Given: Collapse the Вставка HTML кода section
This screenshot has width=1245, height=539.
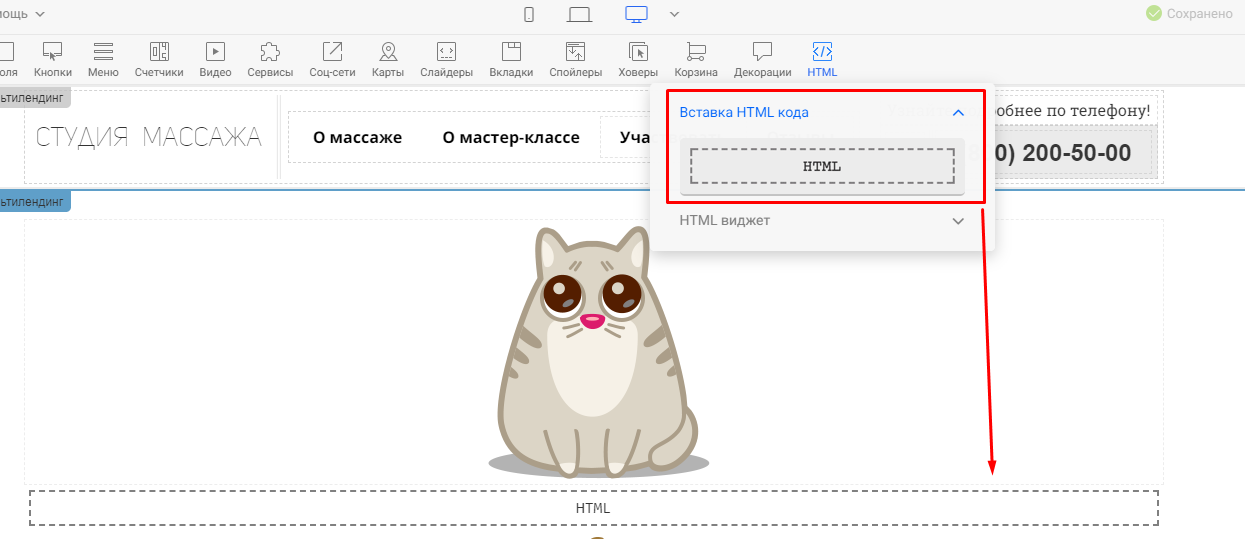Looking at the screenshot, I should tap(957, 113).
